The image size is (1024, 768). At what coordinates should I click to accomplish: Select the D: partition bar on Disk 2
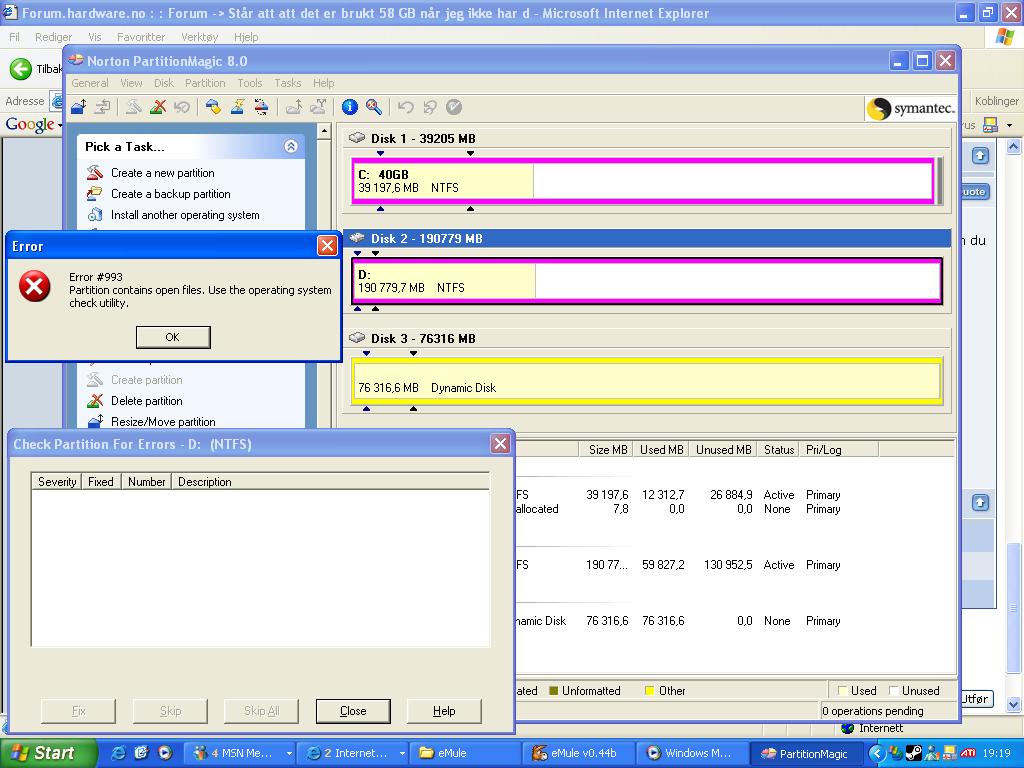click(x=647, y=281)
